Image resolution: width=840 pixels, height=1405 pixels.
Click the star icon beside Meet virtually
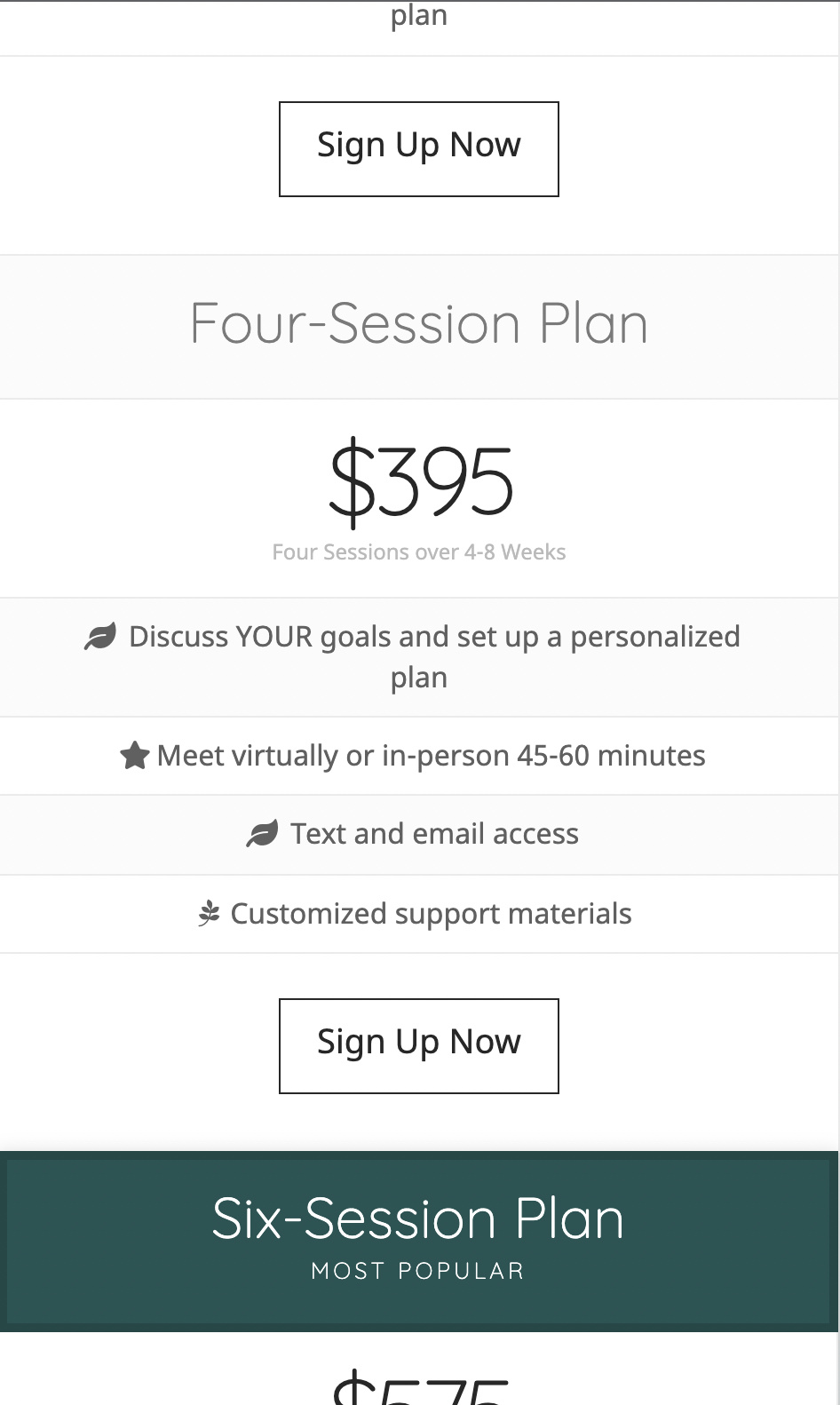tap(134, 756)
